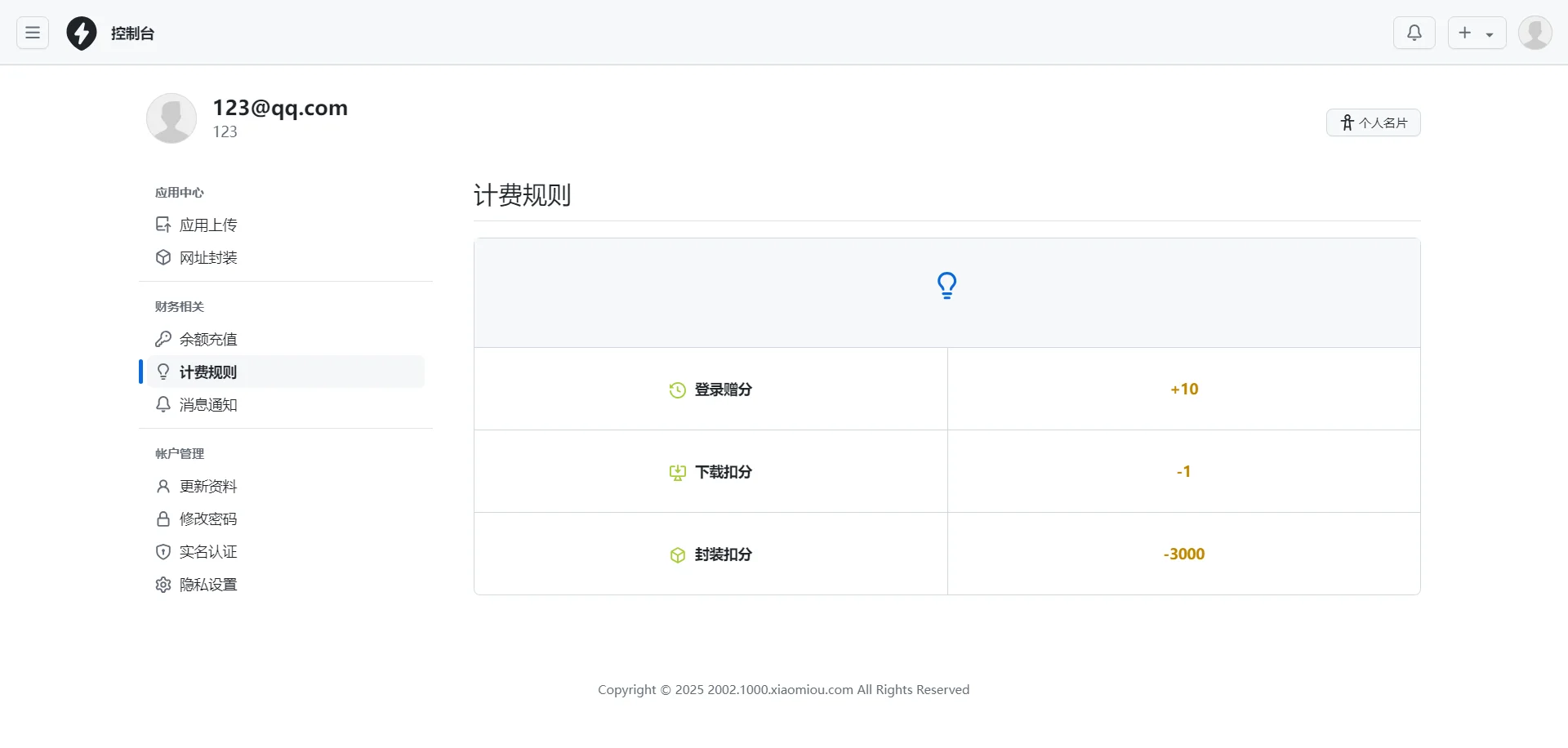Click the 下载扣分 download icon
1568x748 pixels.
point(678,472)
